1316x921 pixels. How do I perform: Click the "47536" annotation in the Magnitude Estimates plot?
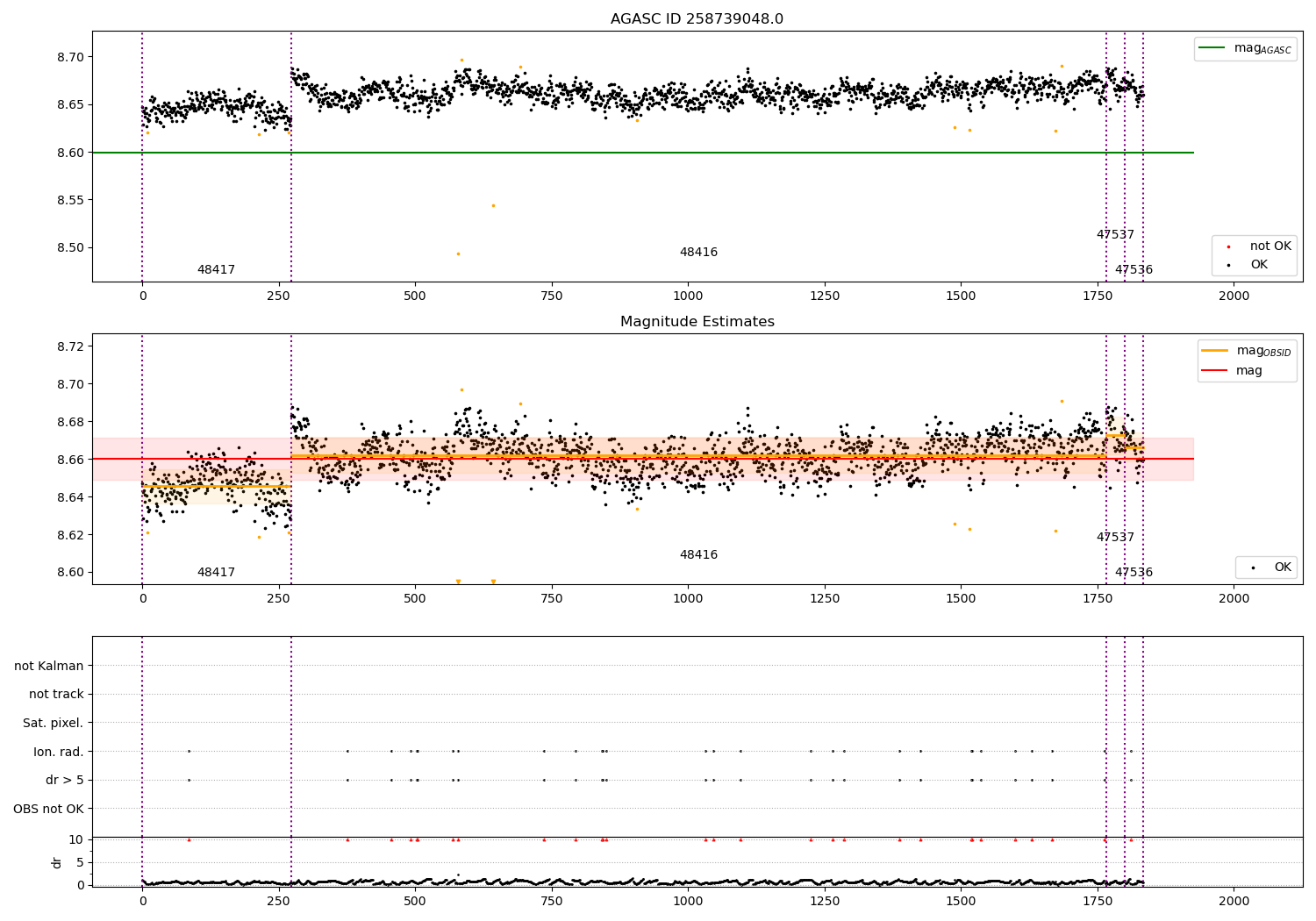pyautogui.click(x=1134, y=573)
